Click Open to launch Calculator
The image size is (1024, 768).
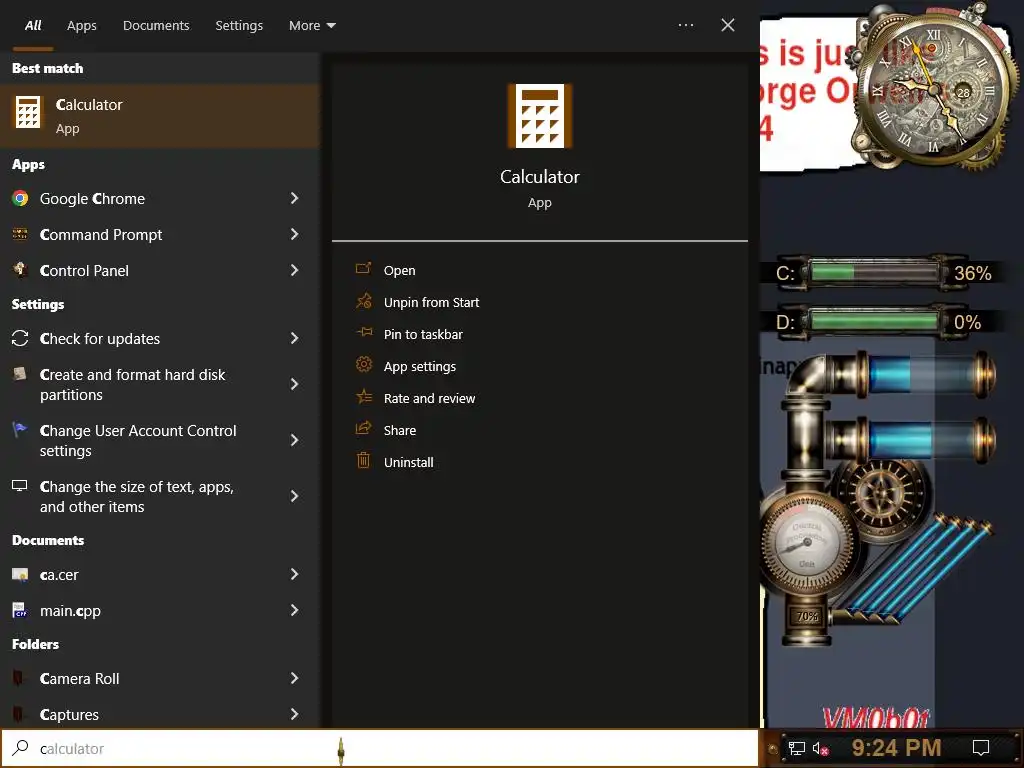click(400, 270)
